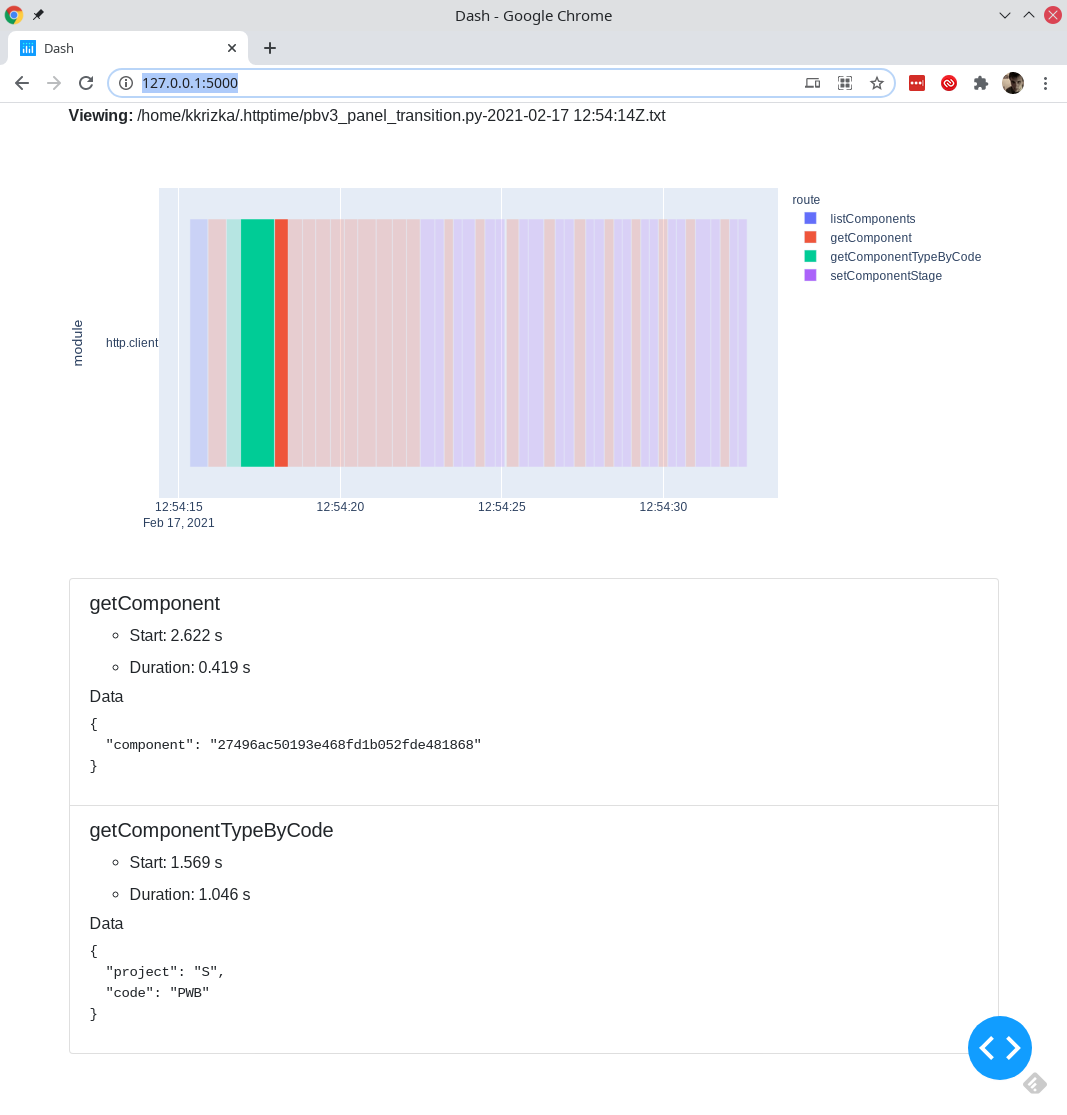Click the send-to-devices toolbar icon
Viewport: 1067px width, 1115px height.
(x=812, y=83)
